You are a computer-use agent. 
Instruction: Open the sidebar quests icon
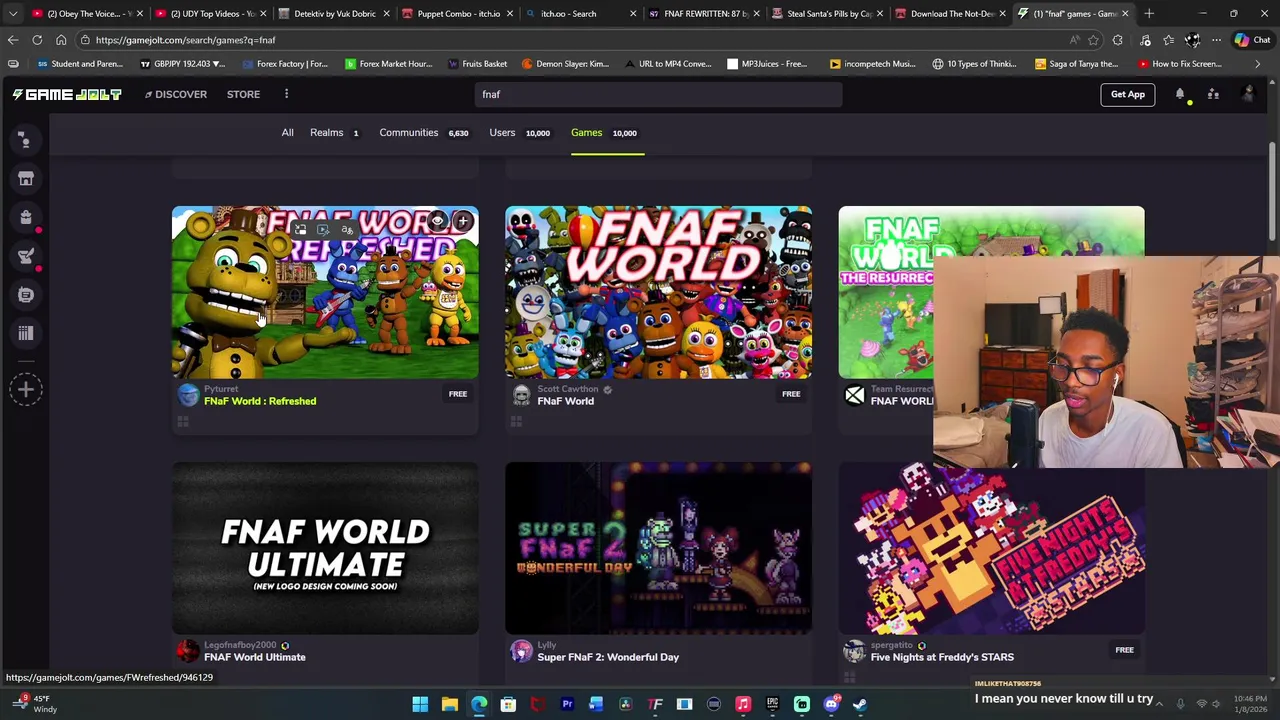26,256
